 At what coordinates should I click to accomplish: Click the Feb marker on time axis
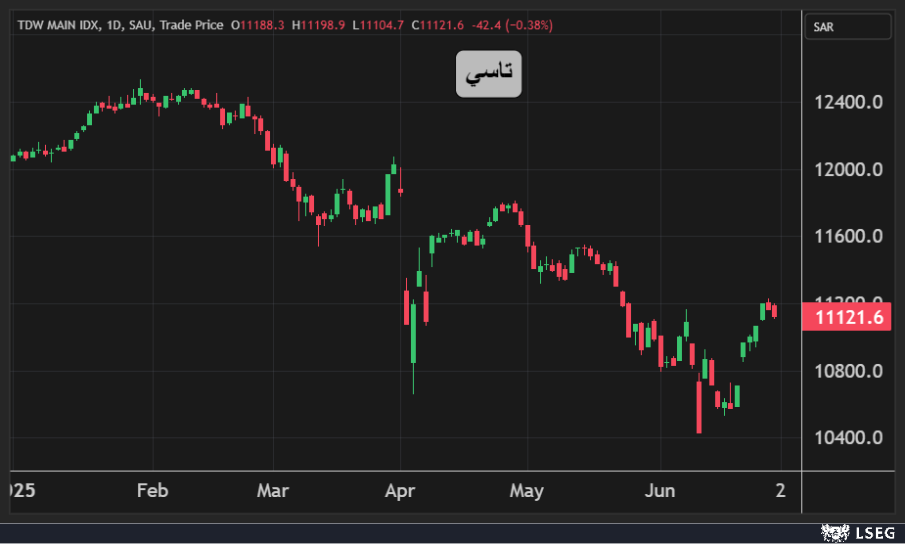[x=152, y=491]
